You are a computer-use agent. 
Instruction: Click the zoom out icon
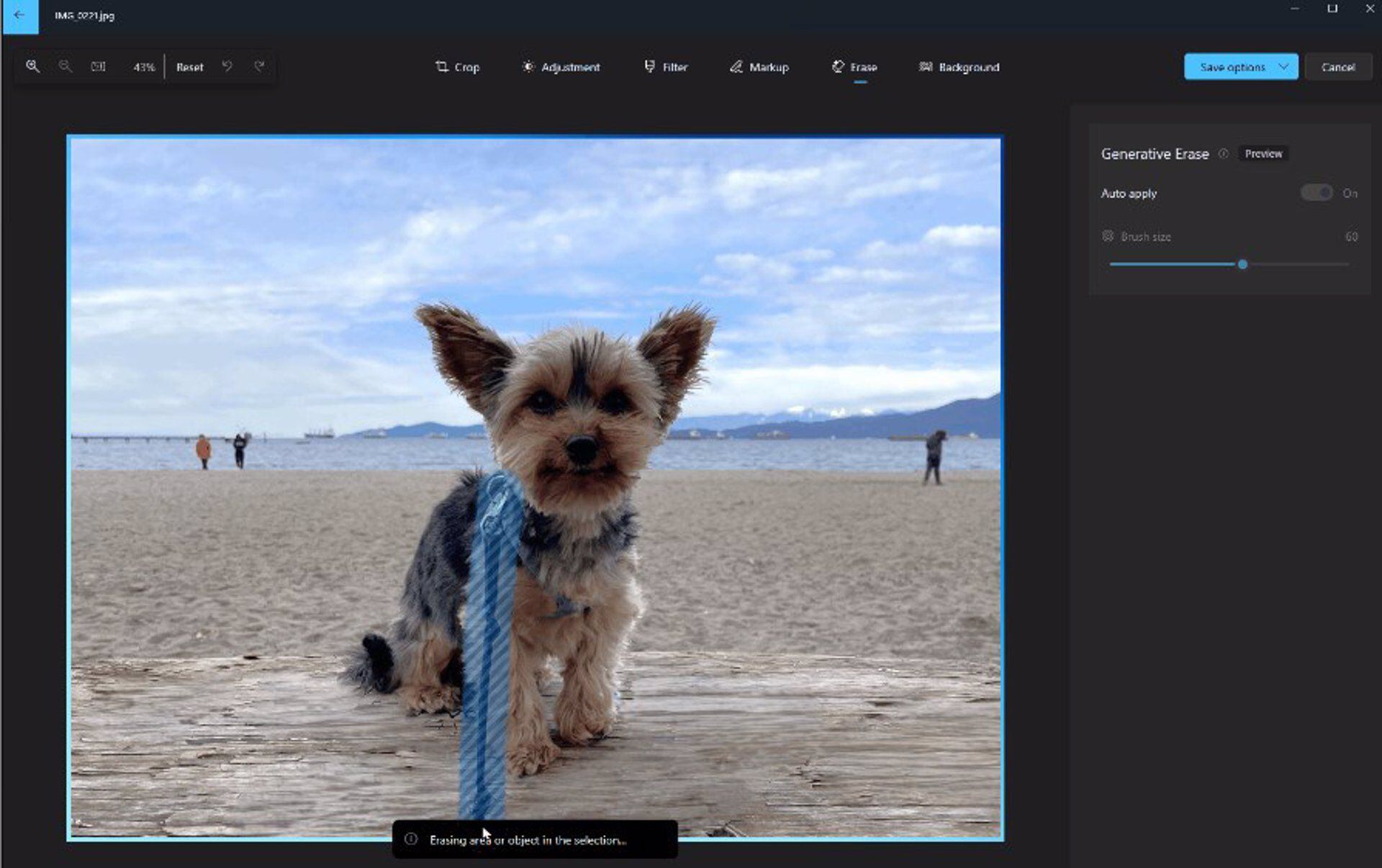tap(65, 66)
